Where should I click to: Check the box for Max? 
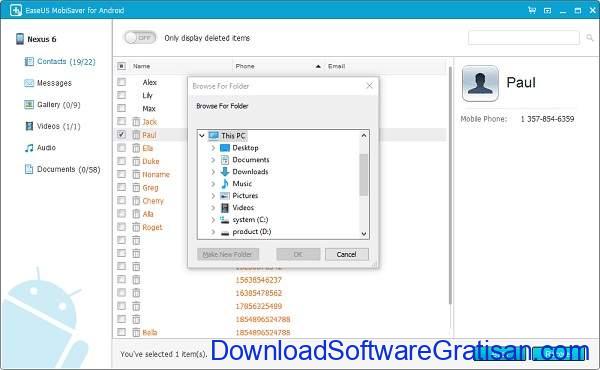[121, 108]
